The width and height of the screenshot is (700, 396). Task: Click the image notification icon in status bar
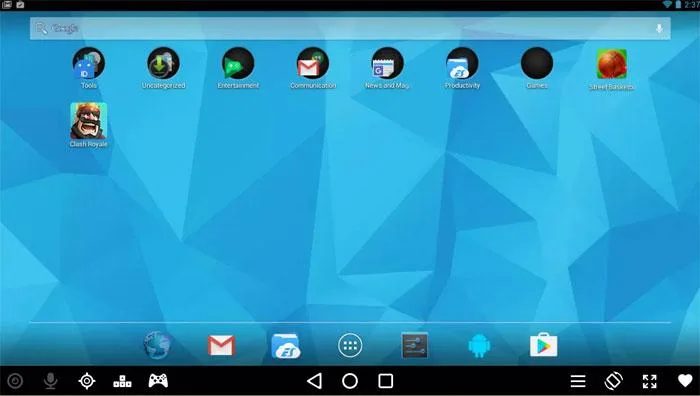pyautogui.click(x=7, y=4)
